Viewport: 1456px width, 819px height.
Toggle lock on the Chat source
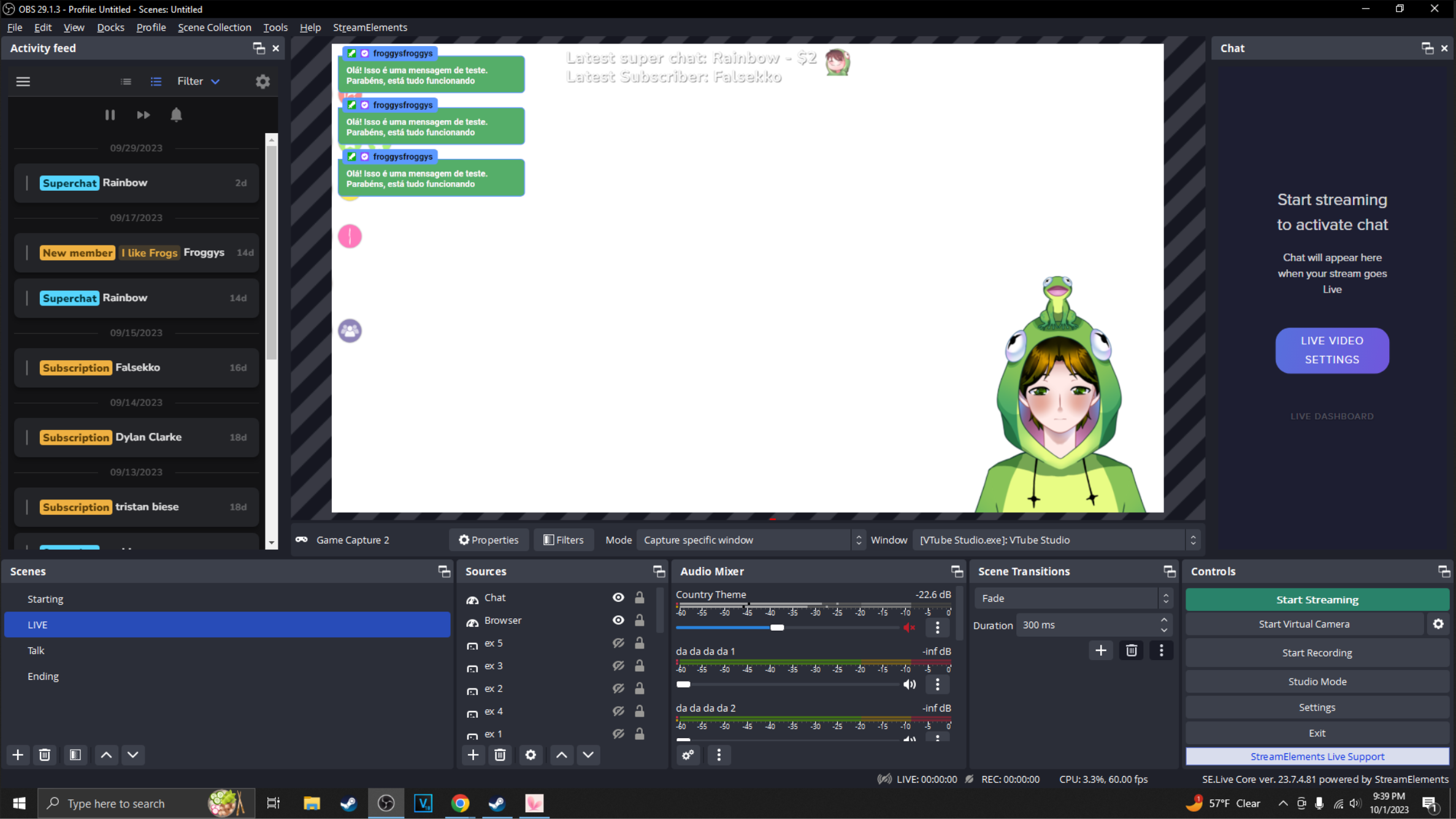(x=640, y=598)
